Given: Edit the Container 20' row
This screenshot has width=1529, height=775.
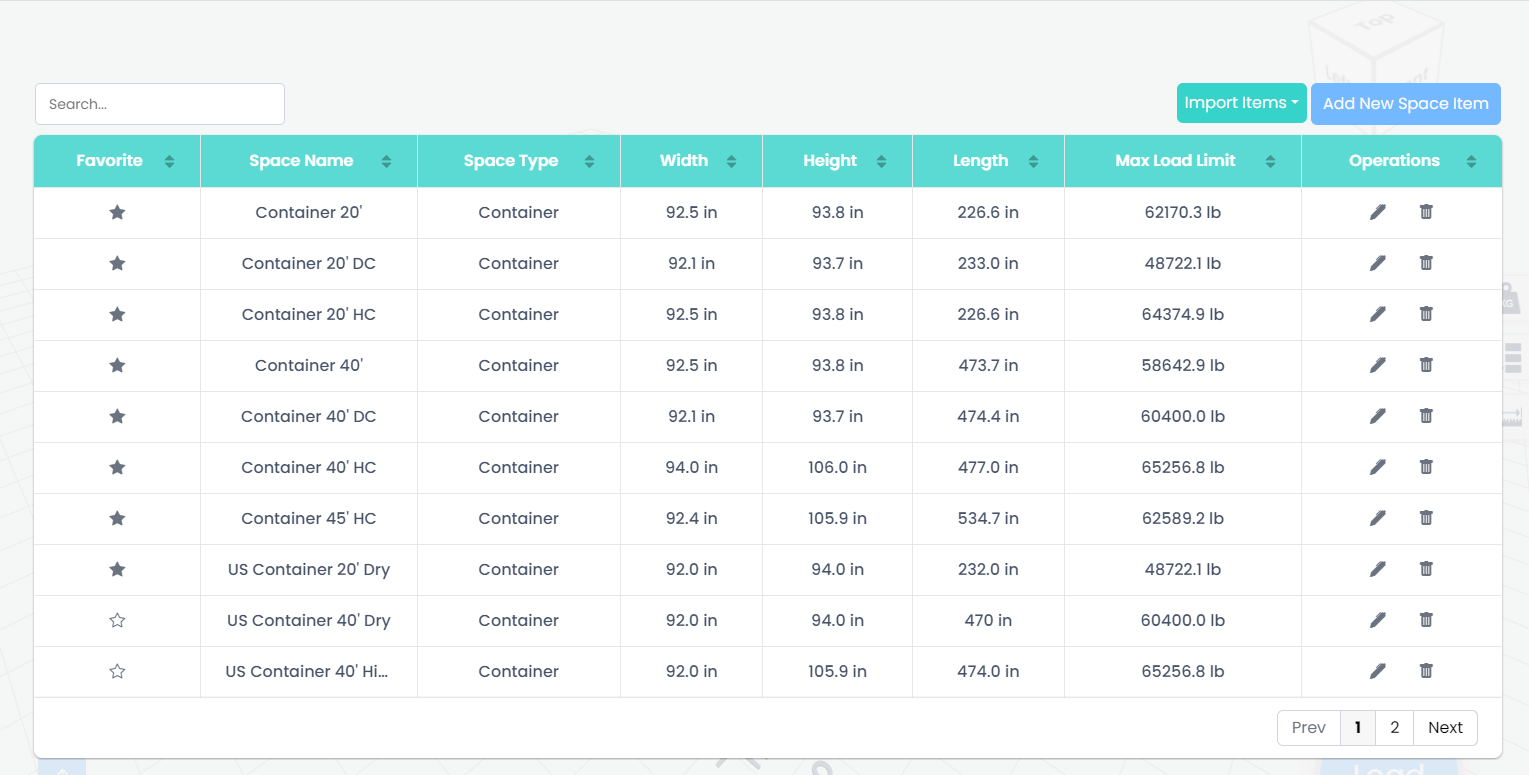Looking at the screenshot, I should pos(1378,212).
